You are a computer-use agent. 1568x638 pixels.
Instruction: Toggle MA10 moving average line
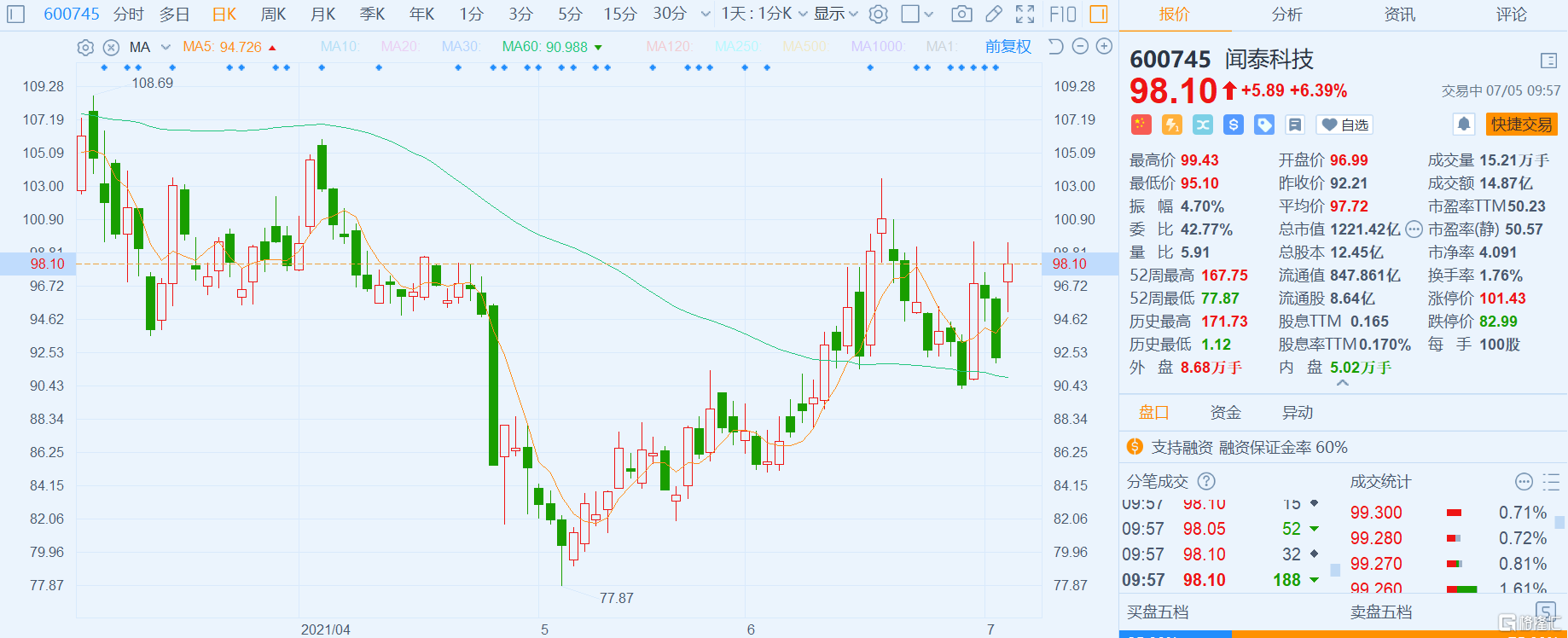click(x=340, y=47)
